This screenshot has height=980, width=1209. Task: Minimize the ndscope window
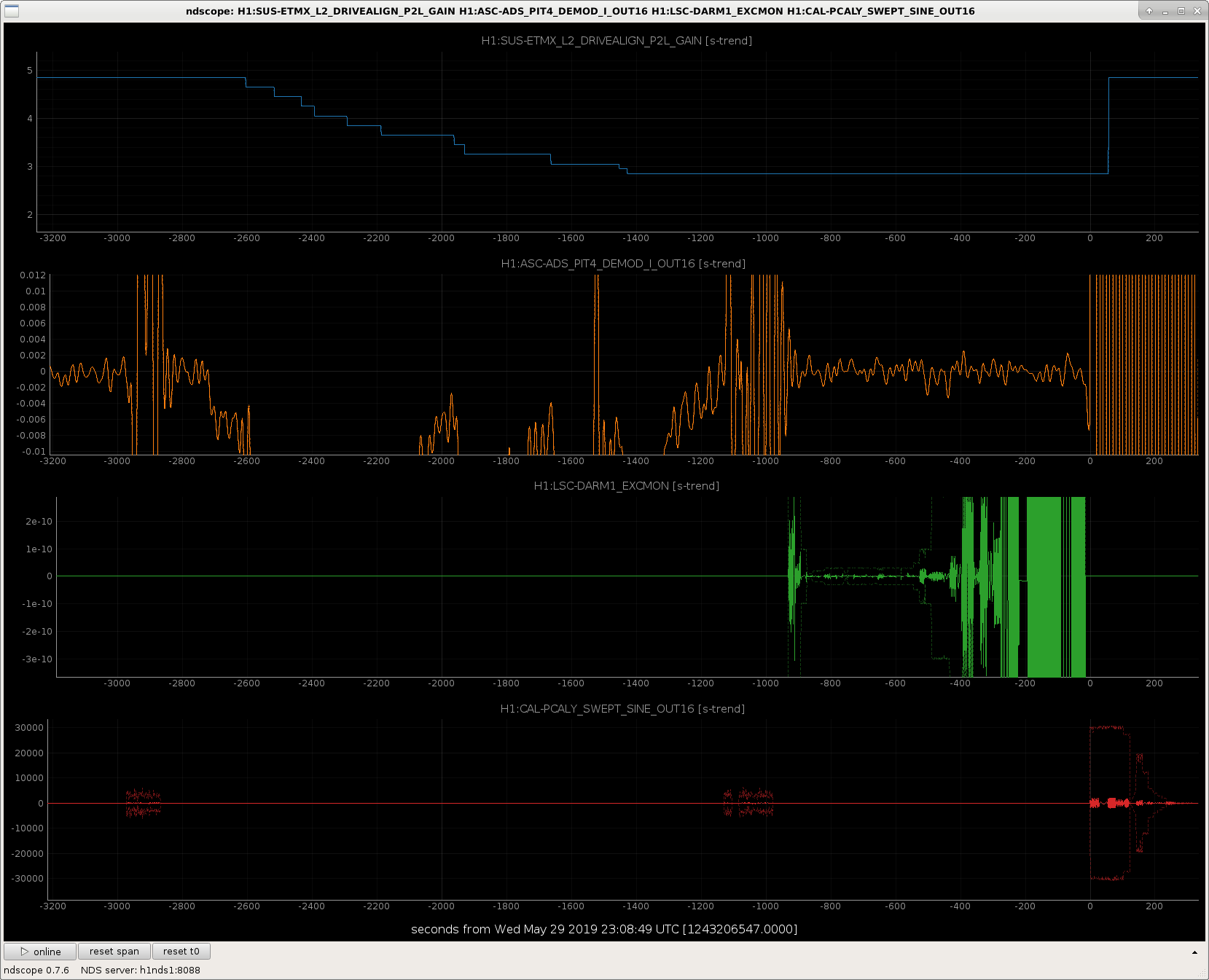click(1165, 11)
